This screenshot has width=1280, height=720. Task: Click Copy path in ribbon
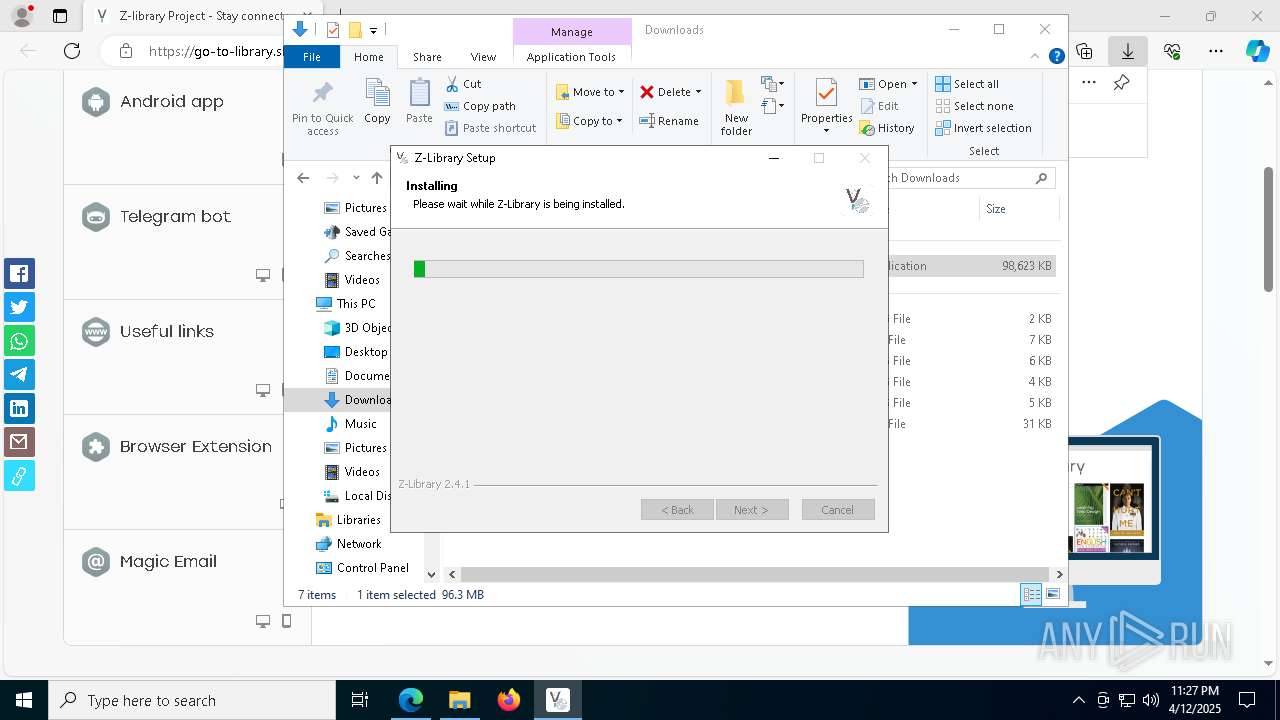480,106
